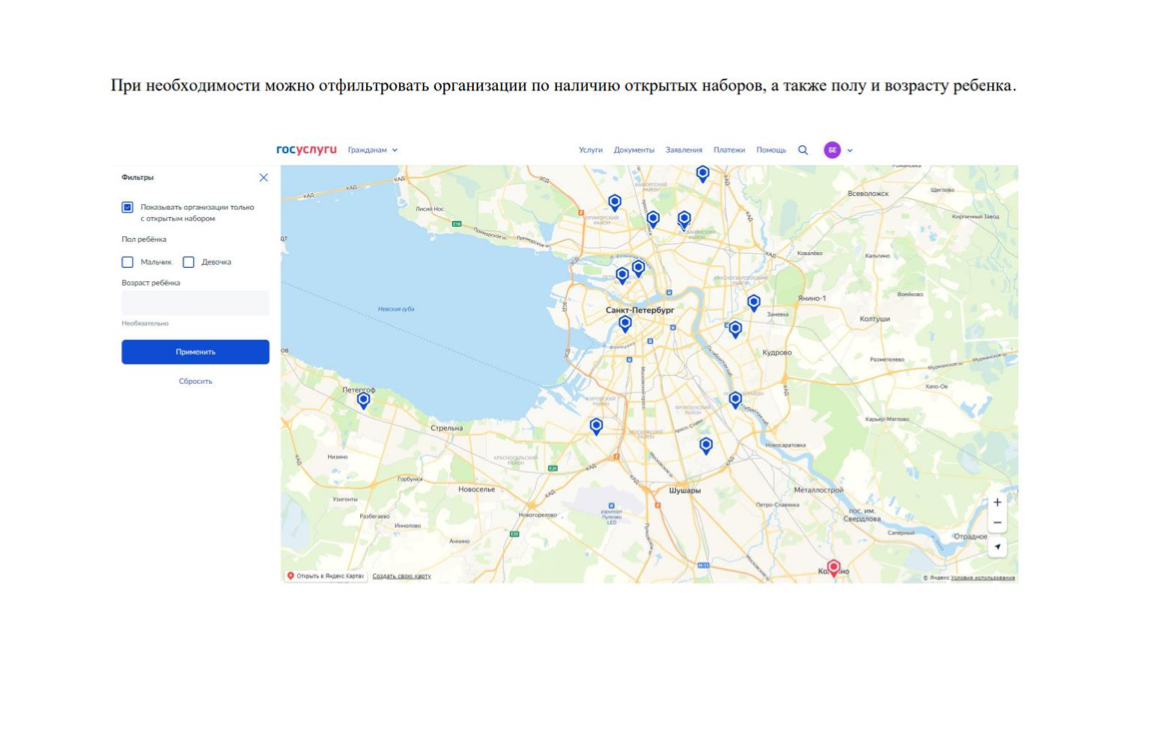This screenshot has height=744, width=1150.
Task: Click the Сбросить link
Action: click(195, 381)
